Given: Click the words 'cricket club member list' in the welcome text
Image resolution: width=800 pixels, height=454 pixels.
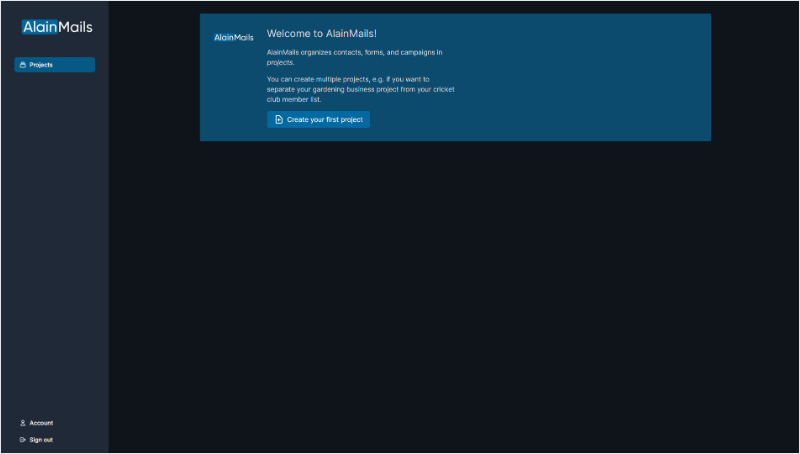Looking at the screenshot, I should (420, 95).
